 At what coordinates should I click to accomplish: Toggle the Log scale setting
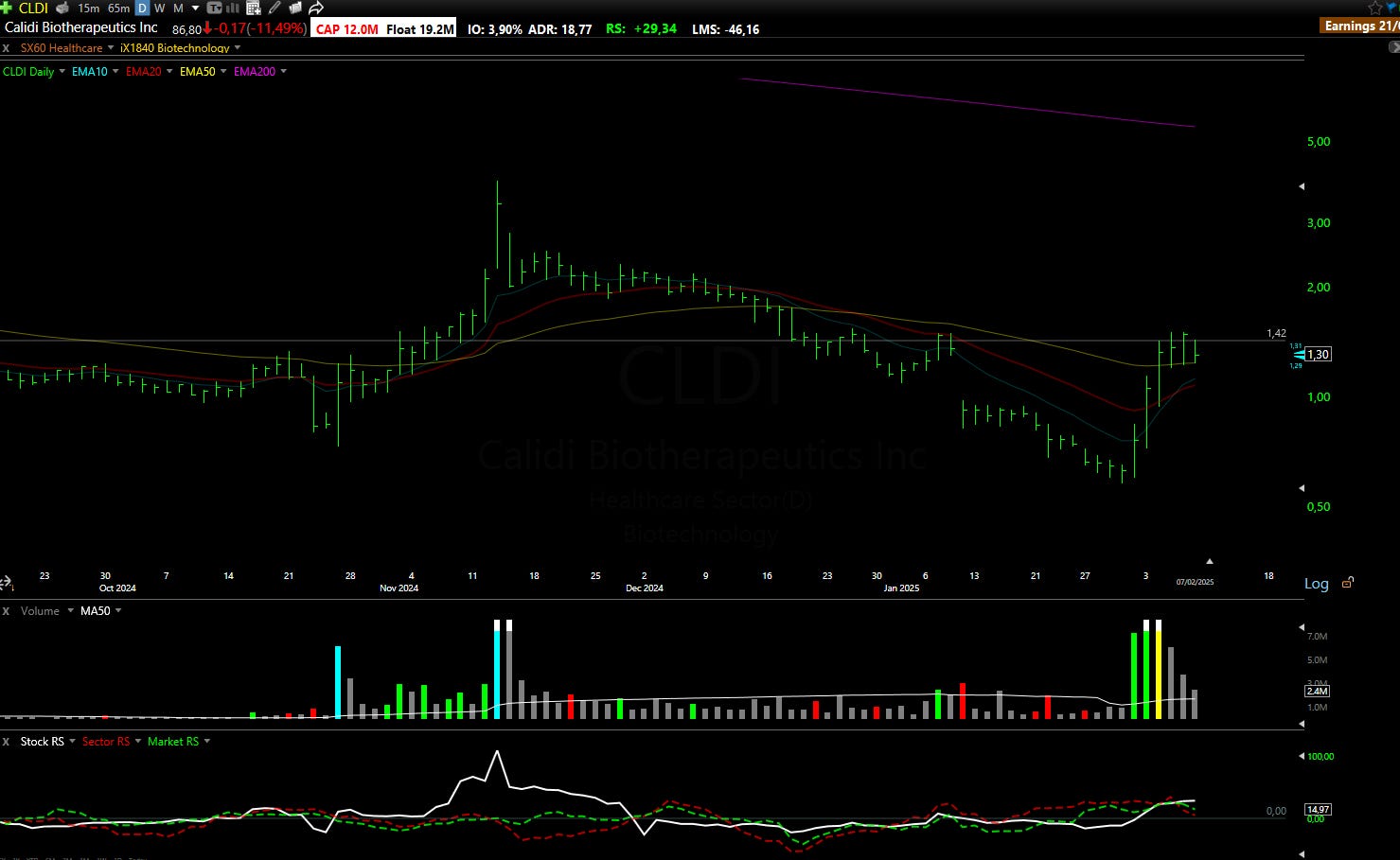1317,584
